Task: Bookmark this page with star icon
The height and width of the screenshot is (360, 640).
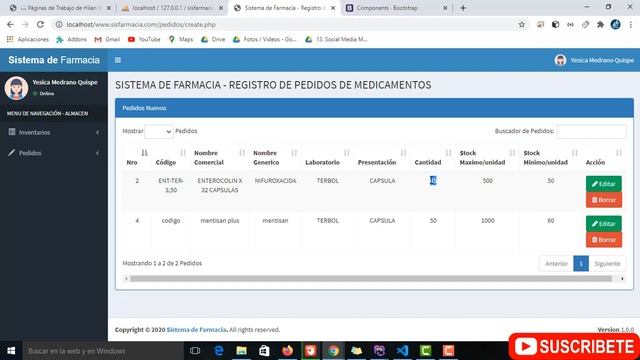Action: 521,24
